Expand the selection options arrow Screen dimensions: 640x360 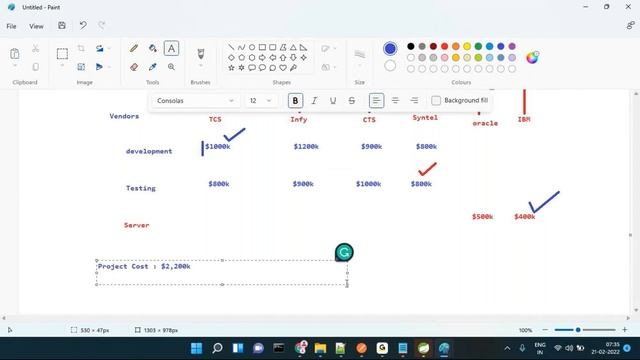(x=62, y=66)
